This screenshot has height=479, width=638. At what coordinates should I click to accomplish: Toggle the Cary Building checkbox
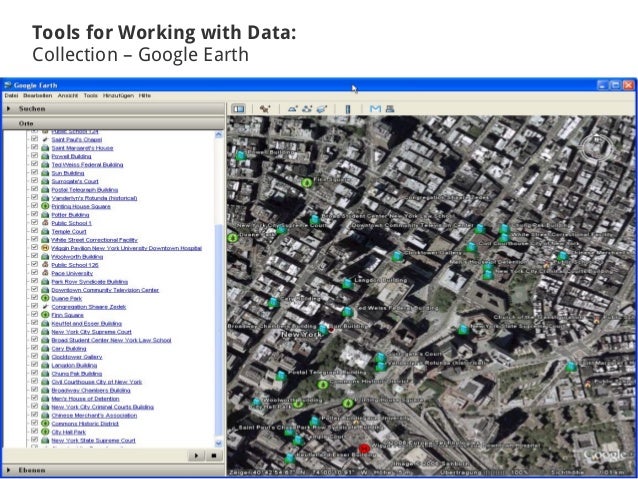[x=35, y=348]
